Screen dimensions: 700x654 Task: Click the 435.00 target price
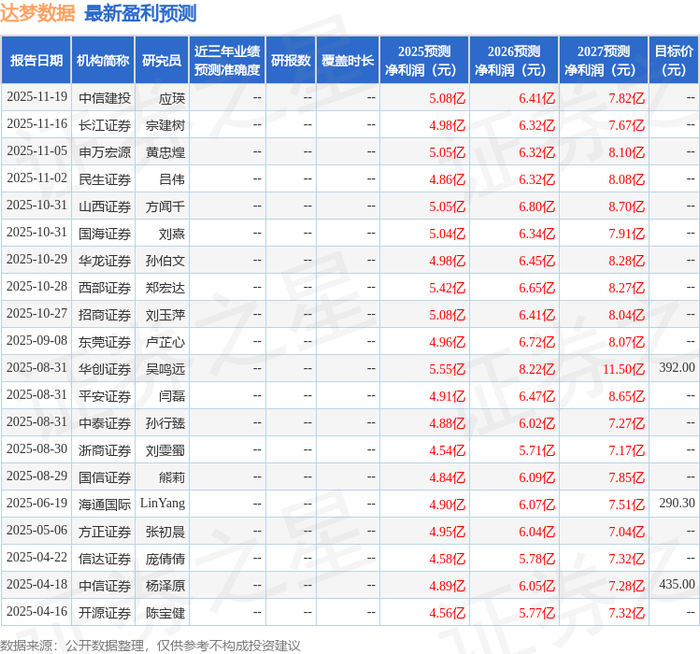click(x=677, y=584)
